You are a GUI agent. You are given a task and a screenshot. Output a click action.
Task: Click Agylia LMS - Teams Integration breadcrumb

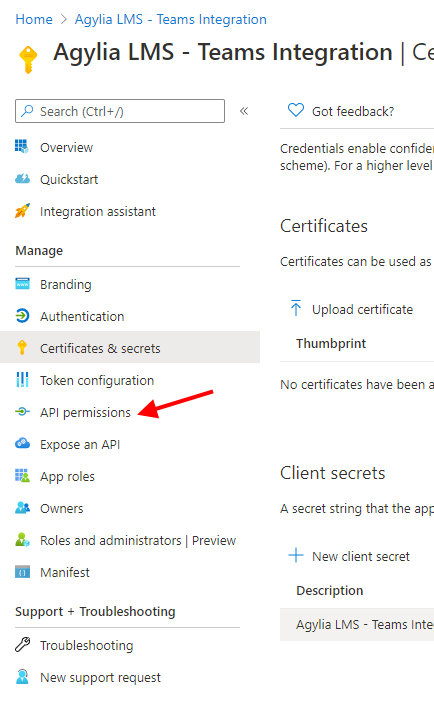170,19
